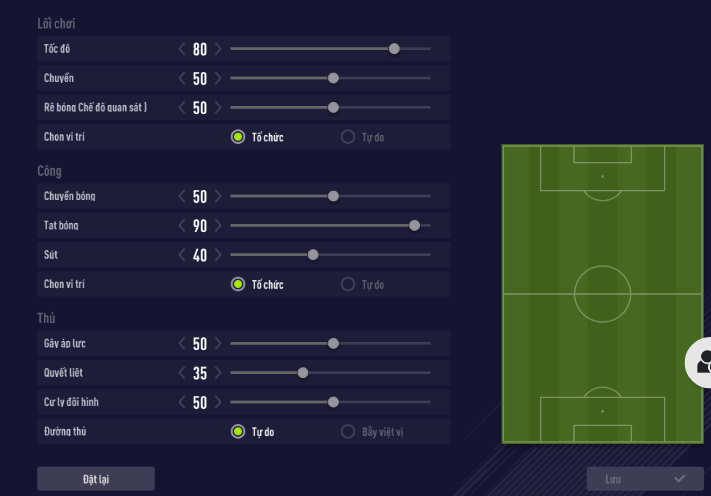Choose Bẫy việt vị for Đường thủ
The height and width of the screenshot is (496, 711).
click(348, 432)
